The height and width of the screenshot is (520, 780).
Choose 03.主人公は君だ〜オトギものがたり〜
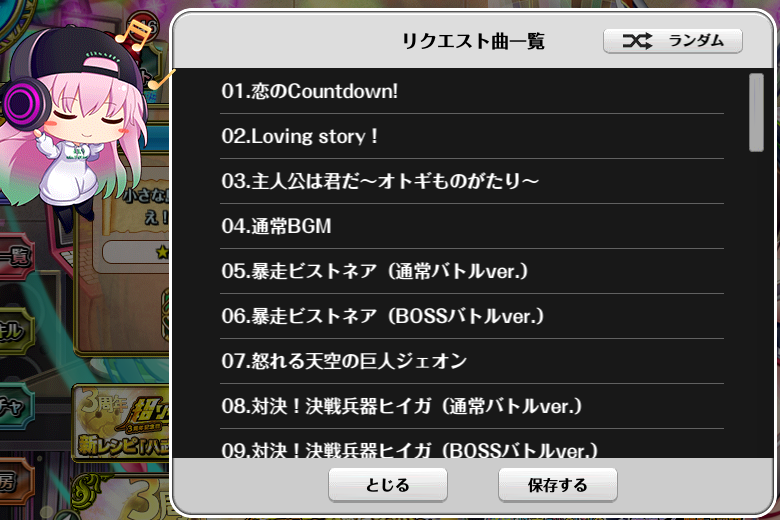(x=472, y=181)
